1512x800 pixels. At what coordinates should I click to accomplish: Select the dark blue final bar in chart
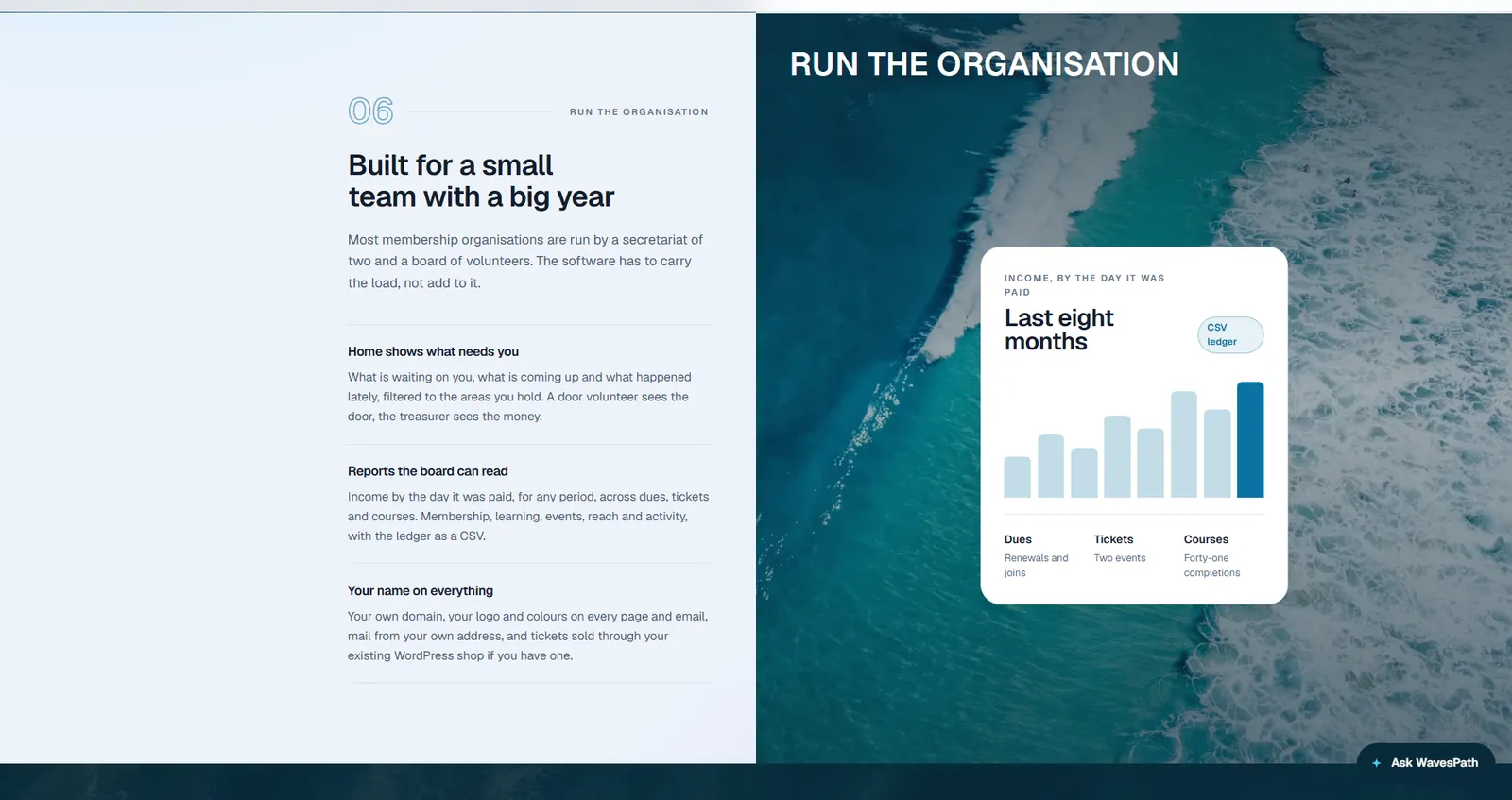coord(1250,439)
